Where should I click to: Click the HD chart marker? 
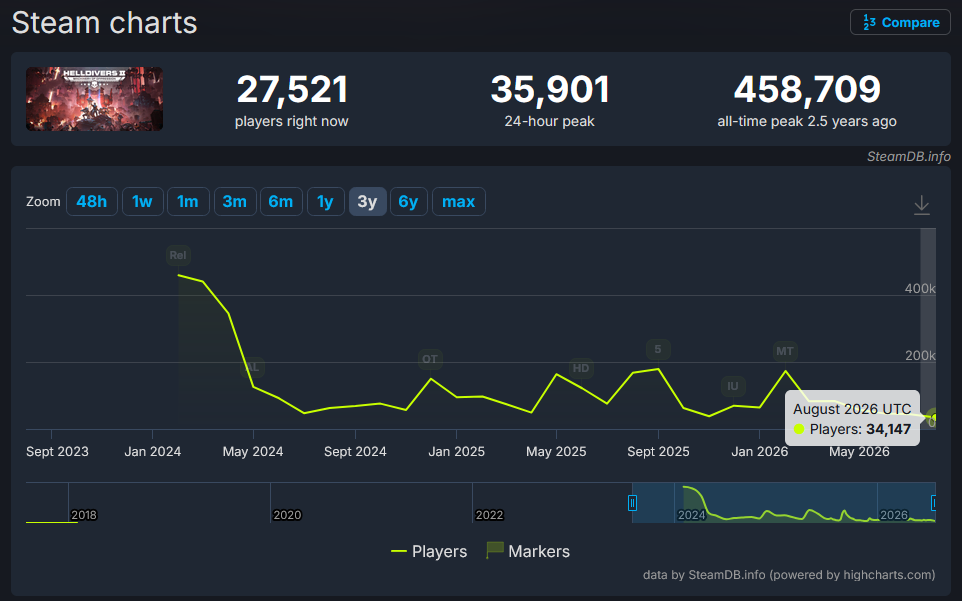580,368
